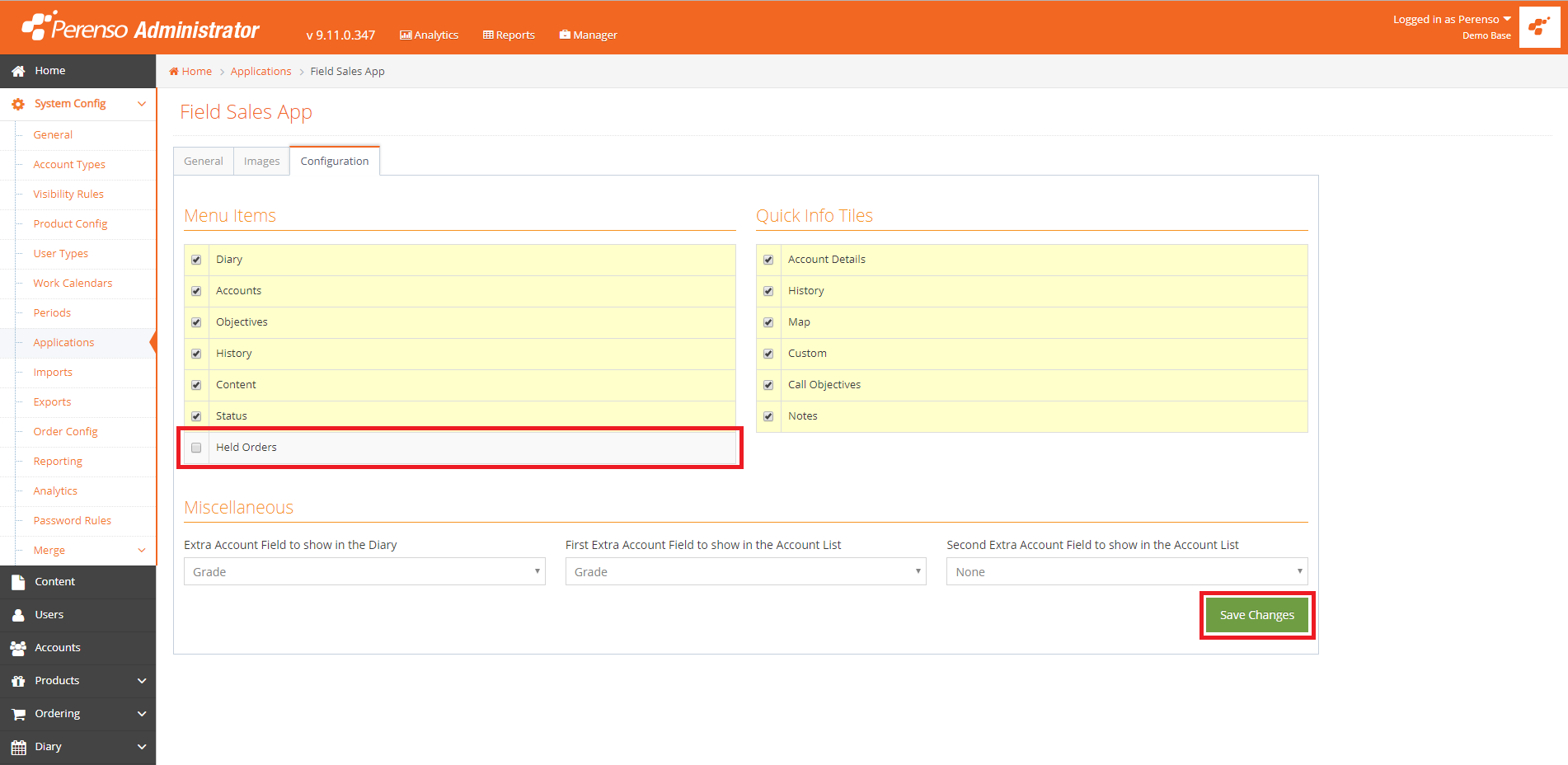
Task: Toggle the Content menu item checkbox
Action: coord(196,385)
